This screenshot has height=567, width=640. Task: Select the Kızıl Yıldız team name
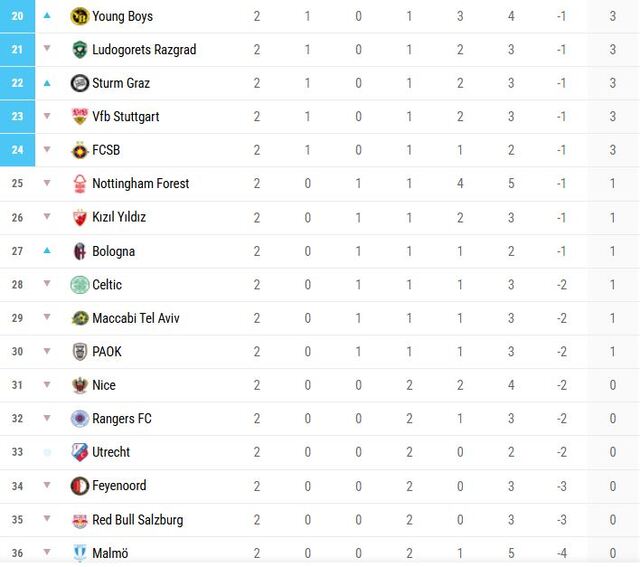click(119, 217)
